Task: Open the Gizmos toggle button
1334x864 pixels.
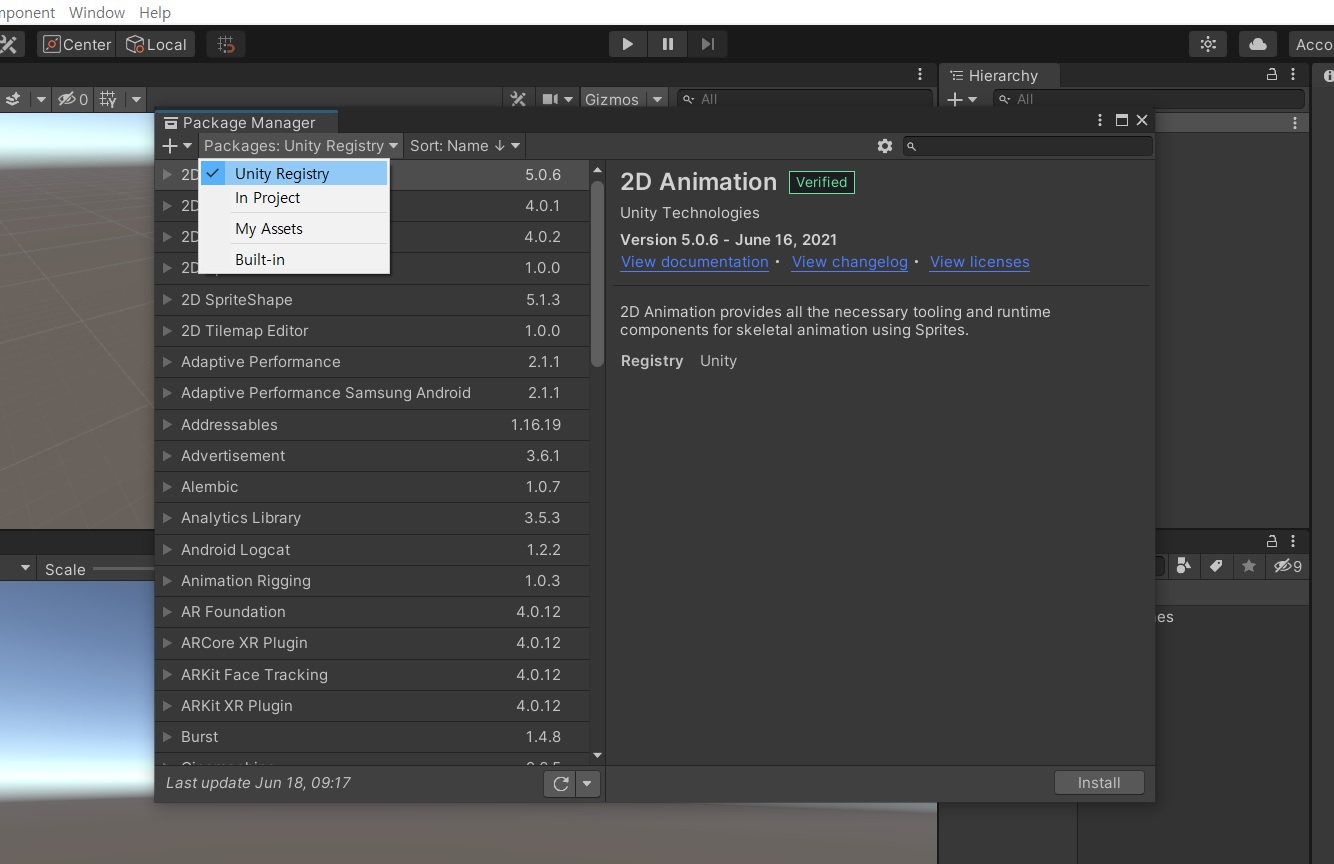Action: pyautogui.click(x=612, y=99)
